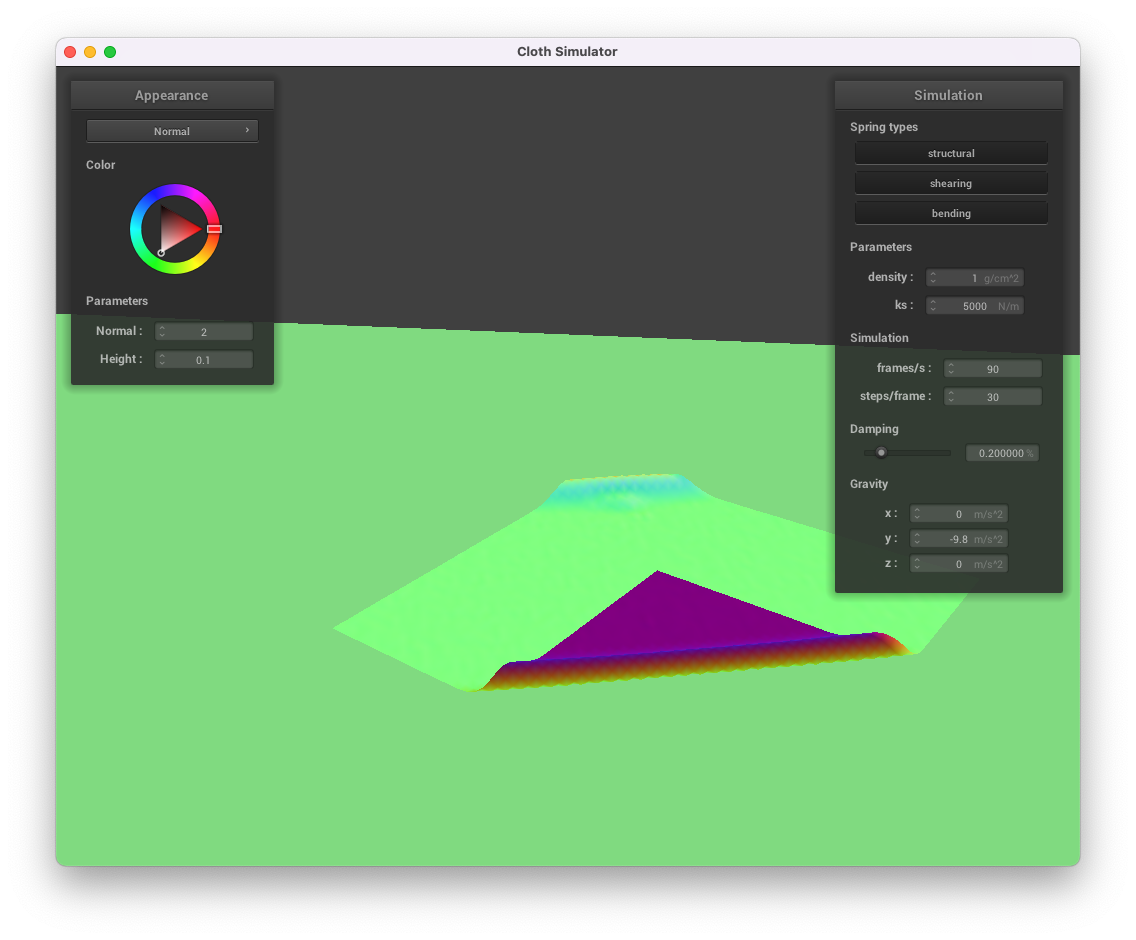Click the frames/s value field
Viewport: 1136px width, 940px height.
coord(993,369)
